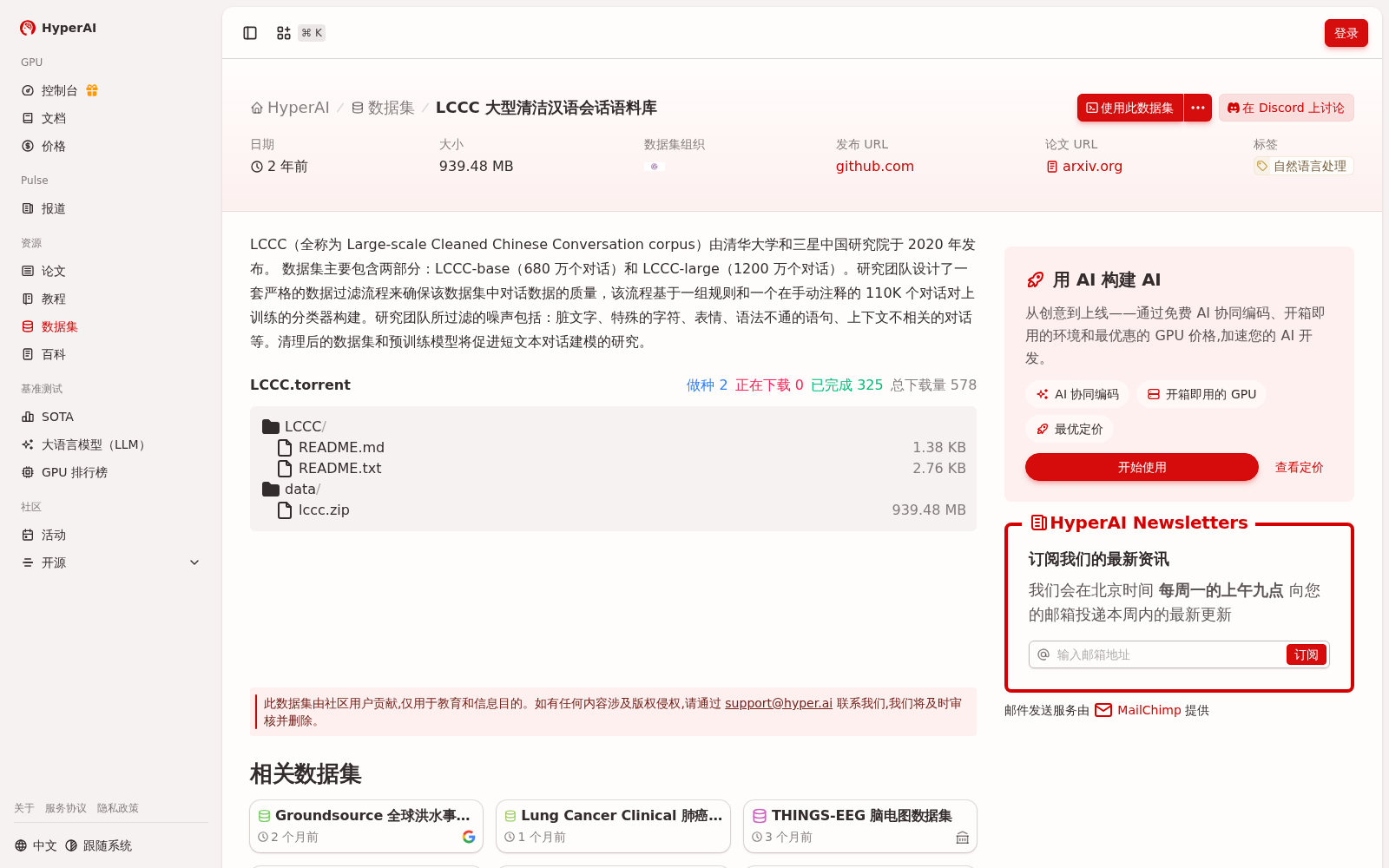Open 查看定价 link

click(x=1299, y=467)
